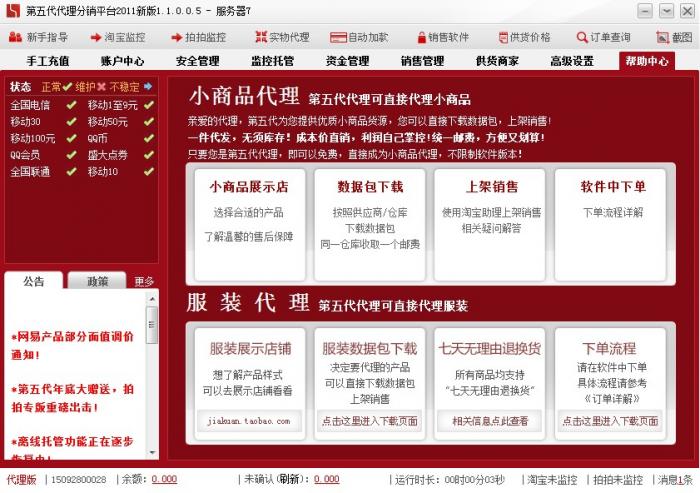Open 供货价格 toolbar item
The image size is (700, 493).
(x=524, y=37)
